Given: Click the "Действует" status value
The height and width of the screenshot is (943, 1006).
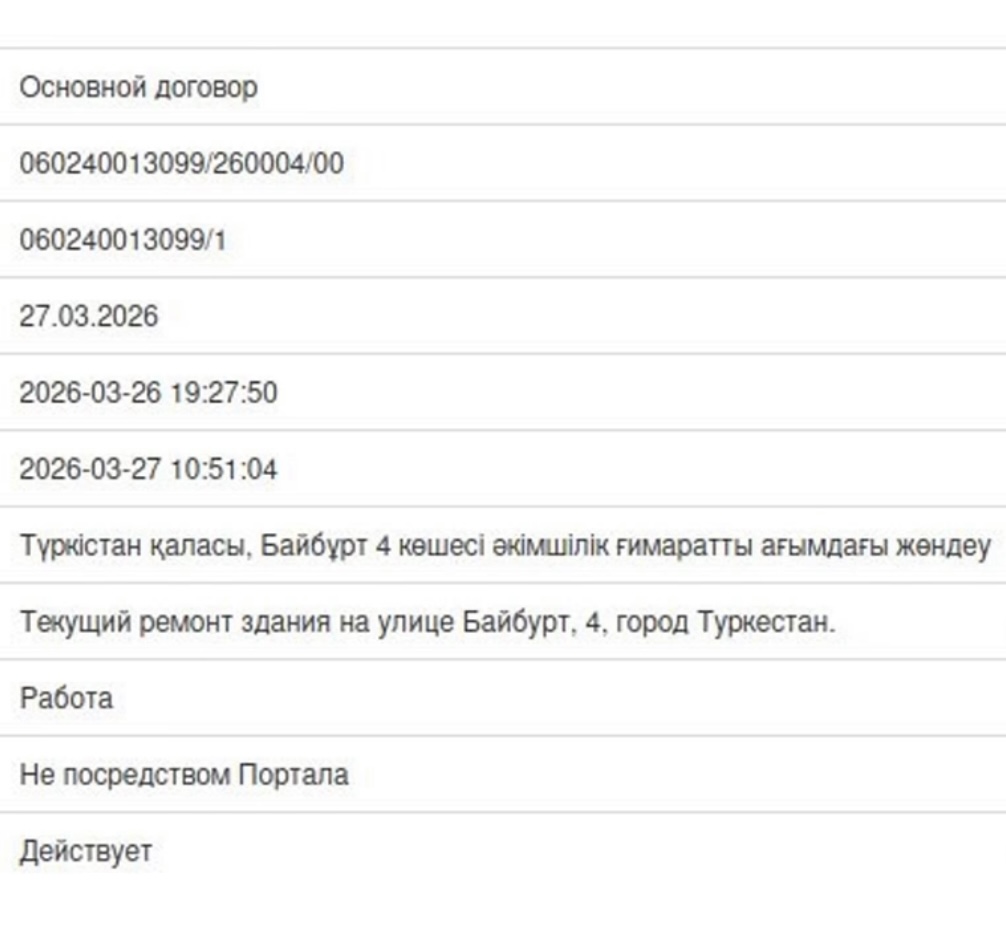Looking at the screenshot, I should click(86, 851).
